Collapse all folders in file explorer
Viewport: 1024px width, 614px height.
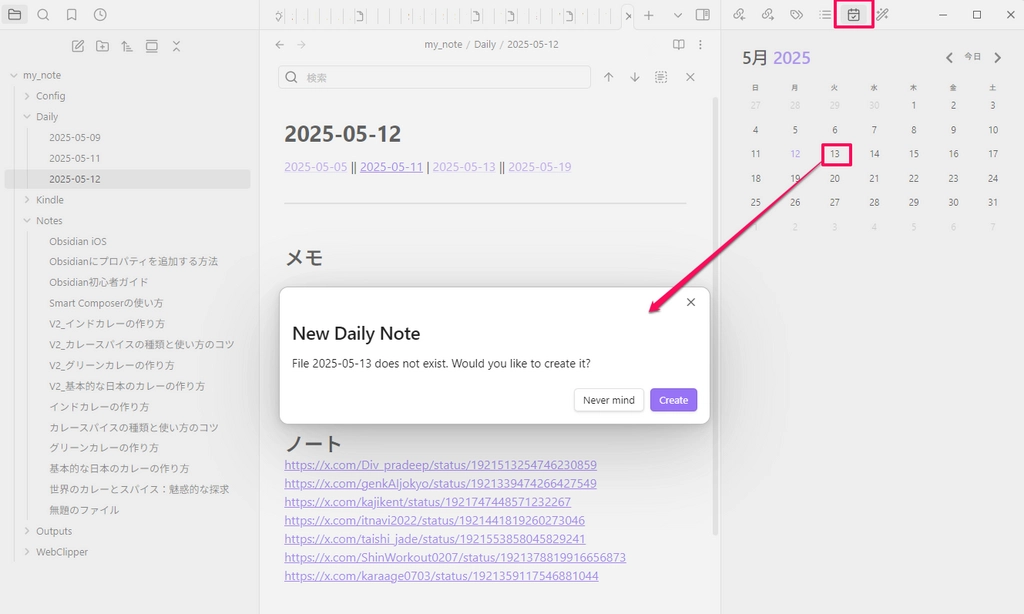click(176, 46)
